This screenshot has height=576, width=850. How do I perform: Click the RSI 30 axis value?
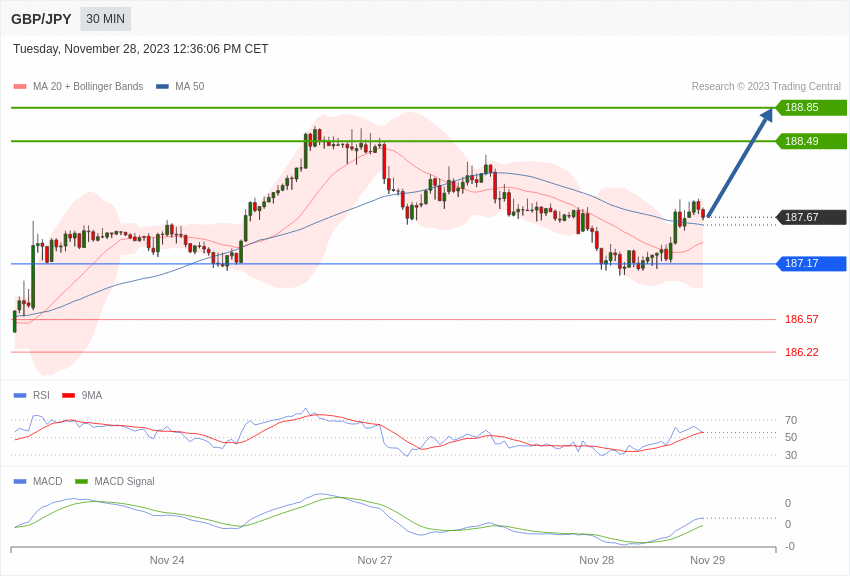(x=791, y=455)
